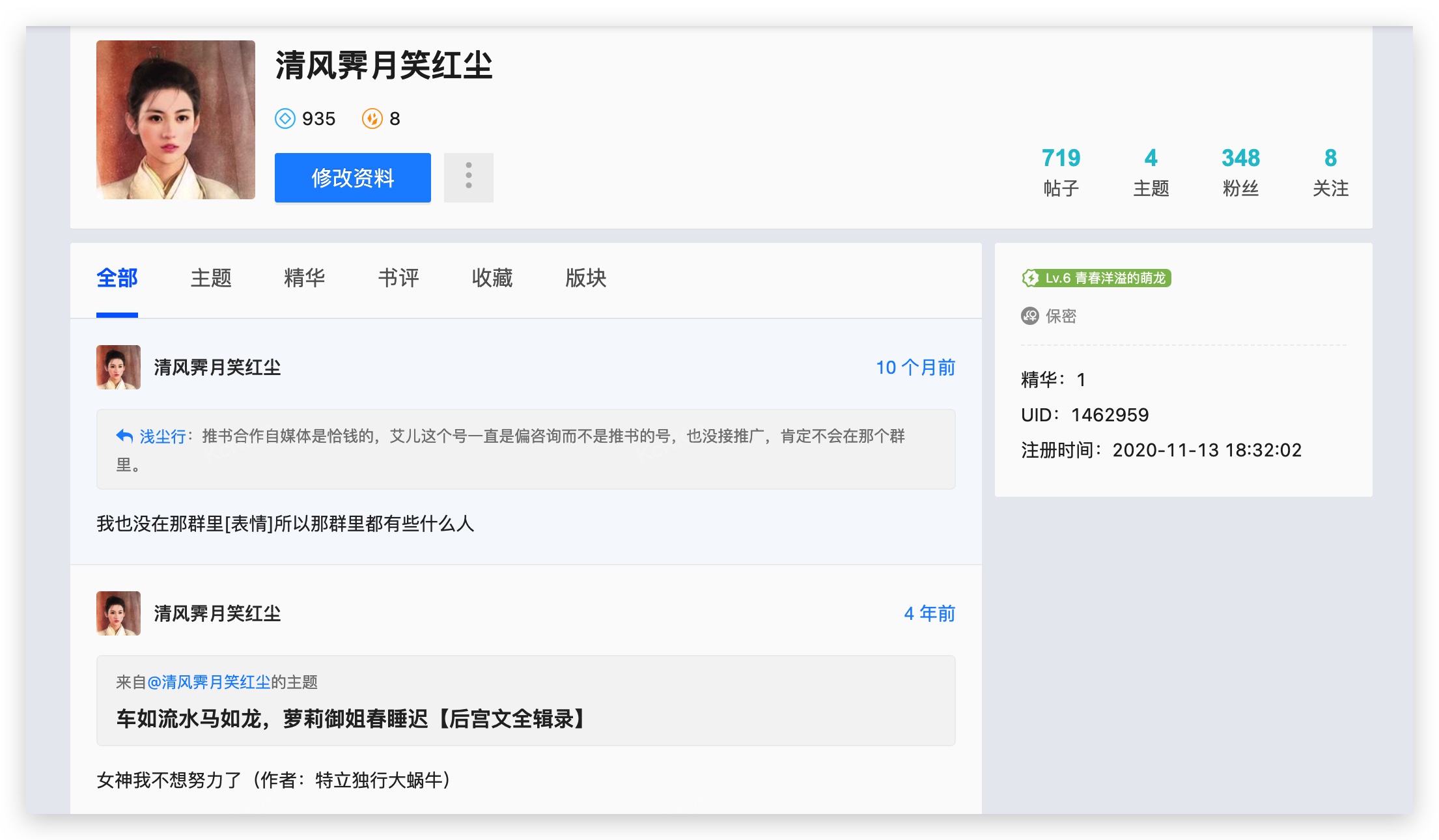Click the username in the 10 个月前 post header
Image resolution: width=1439 pixels, height=840 pixels.
pos(217,367)
